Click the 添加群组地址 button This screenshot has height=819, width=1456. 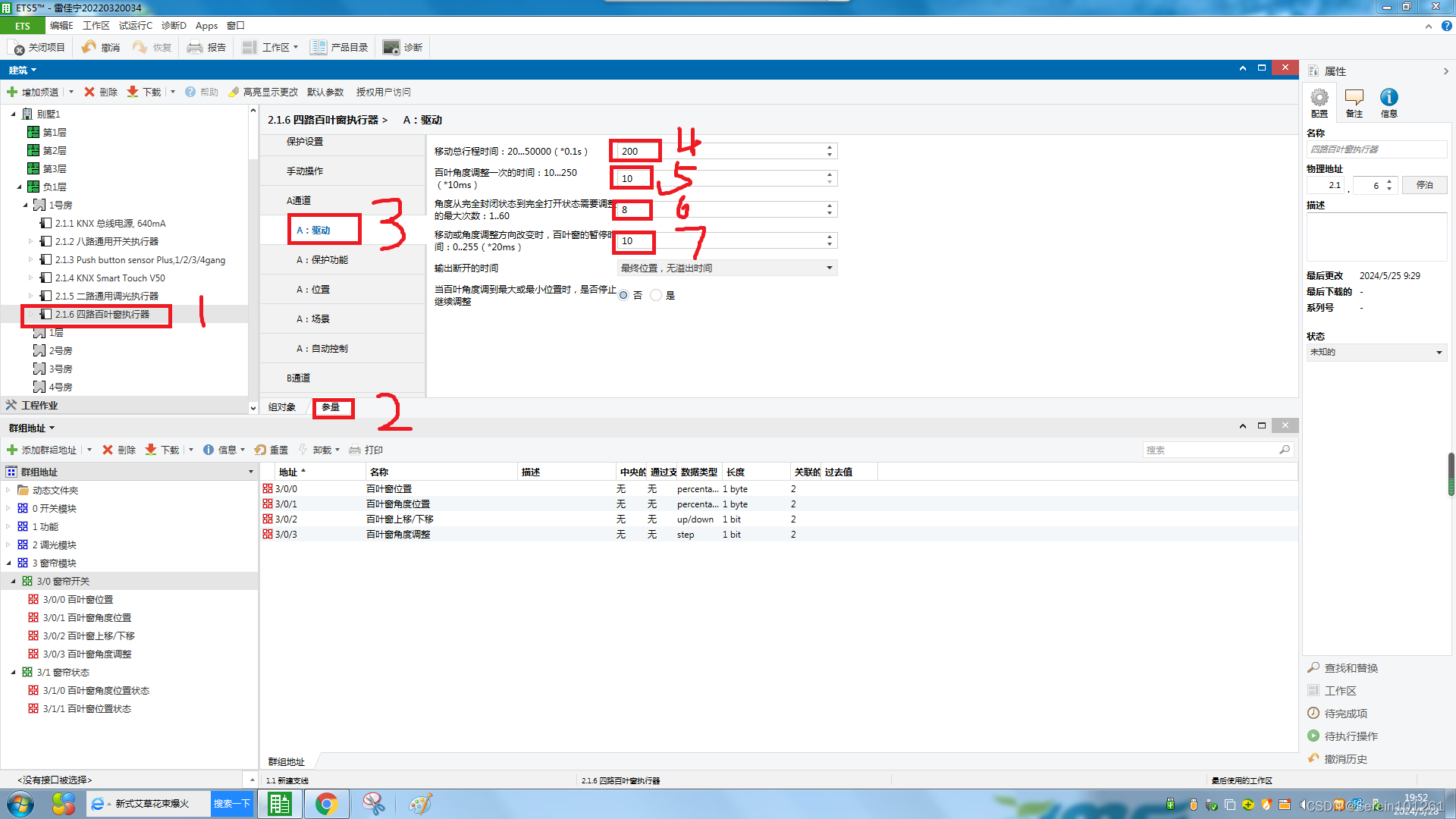coord(42,450)
